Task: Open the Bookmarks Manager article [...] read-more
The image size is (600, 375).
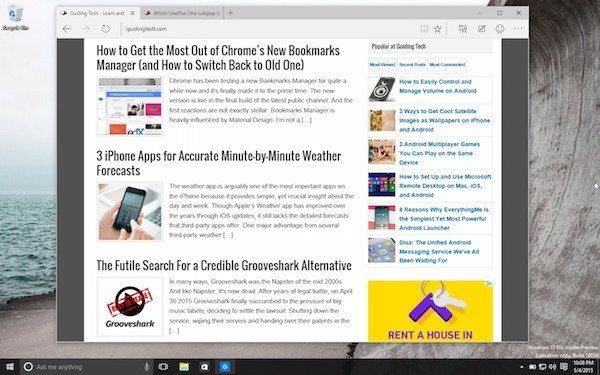Action: (307, 120)
